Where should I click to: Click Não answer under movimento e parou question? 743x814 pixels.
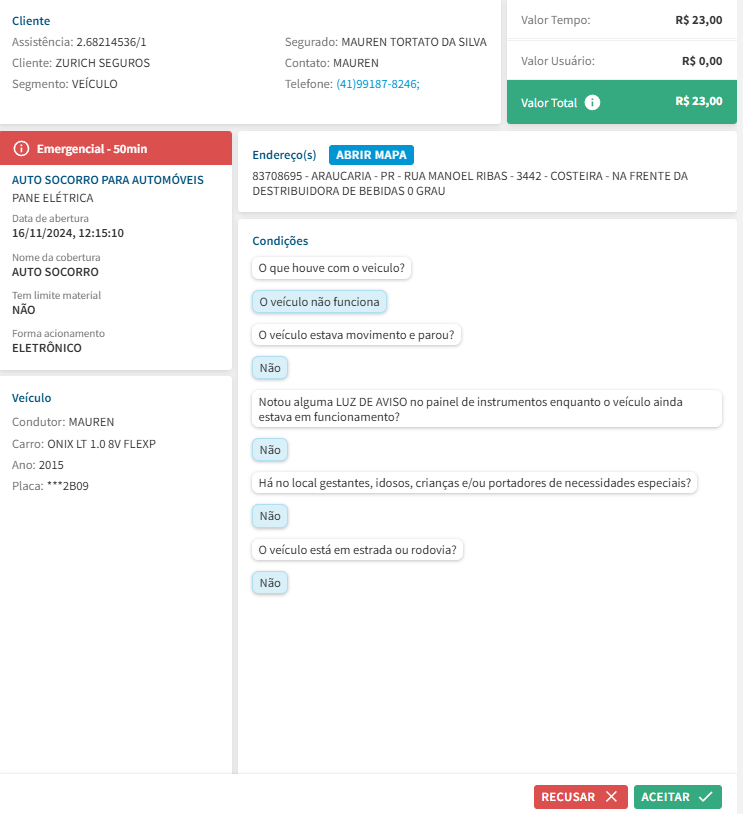click(x=270, y=368)
